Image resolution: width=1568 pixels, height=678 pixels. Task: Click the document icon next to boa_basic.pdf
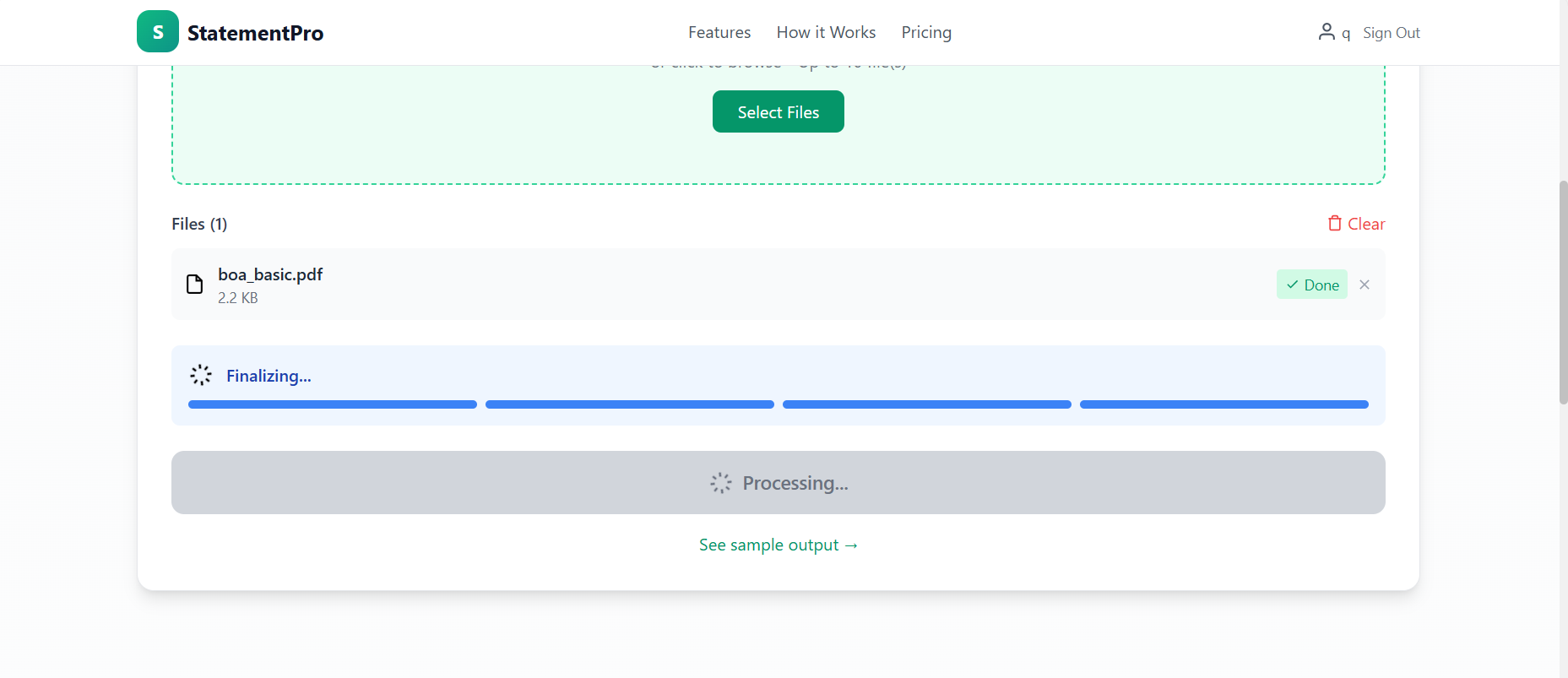tap(194, 285)
